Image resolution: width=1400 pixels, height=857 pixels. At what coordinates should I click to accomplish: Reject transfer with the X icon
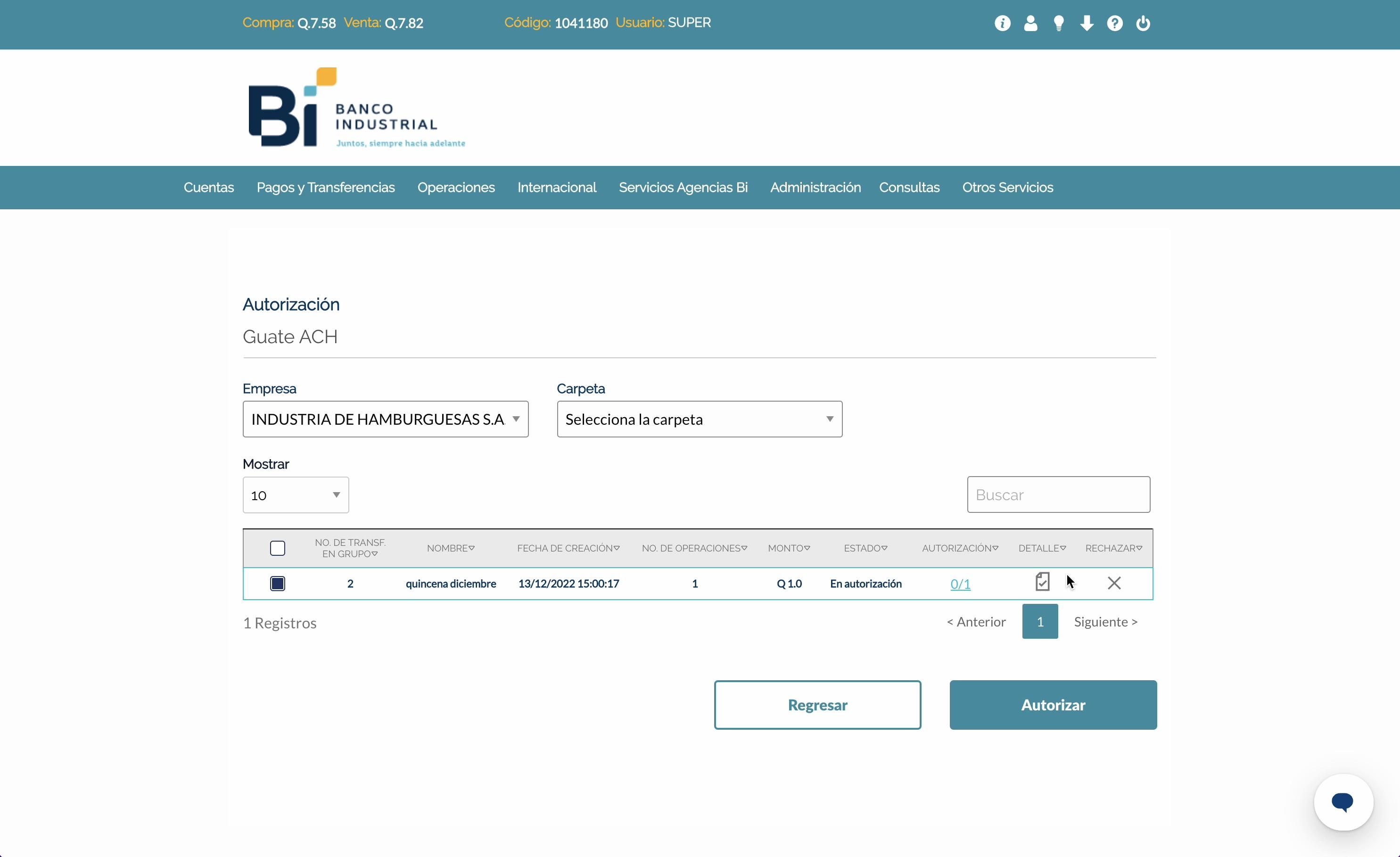(x=1113, y=583)
